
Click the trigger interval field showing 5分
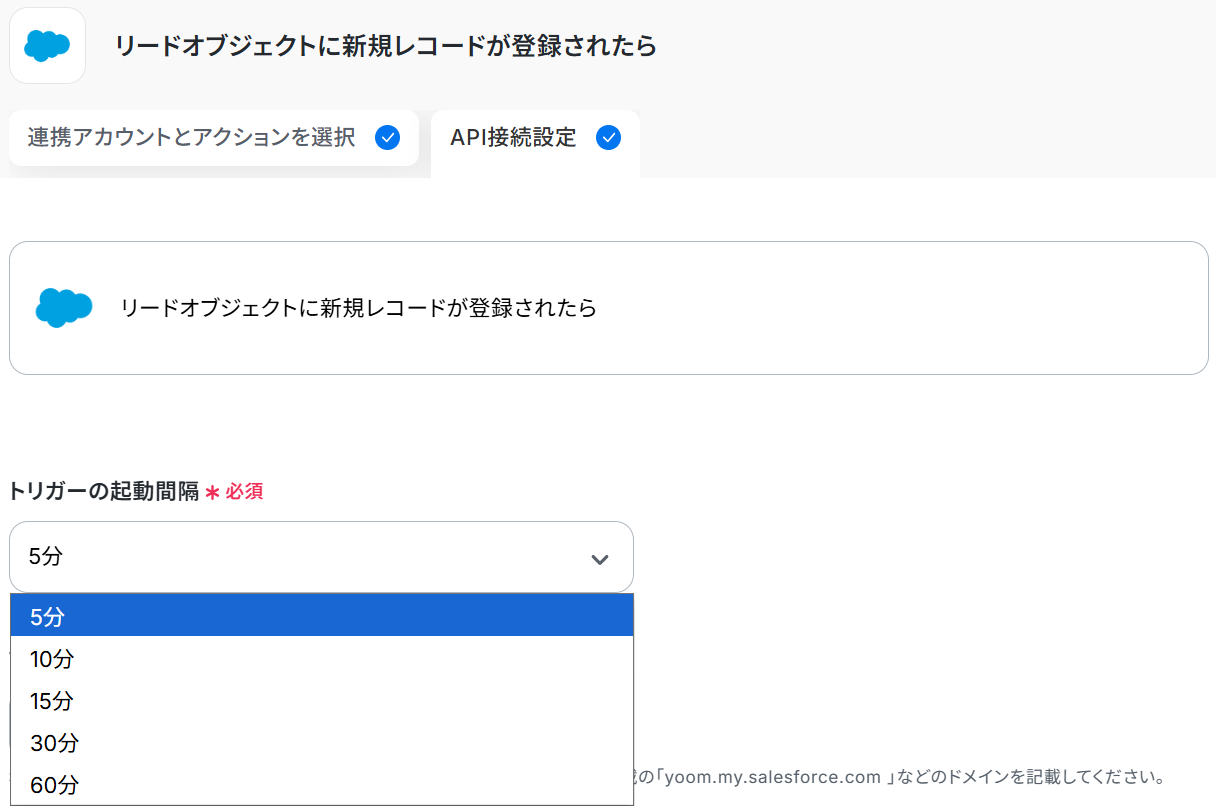(x=300, y=557)
